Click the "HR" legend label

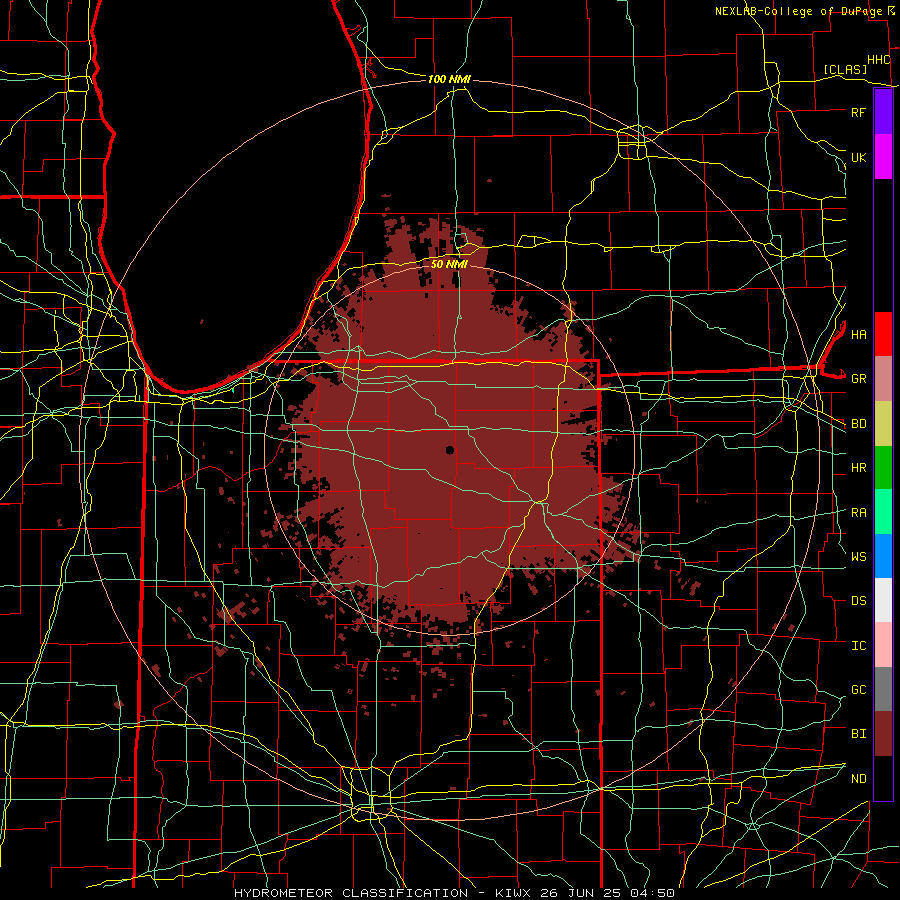pyautogui.click(x=858, y=468)
